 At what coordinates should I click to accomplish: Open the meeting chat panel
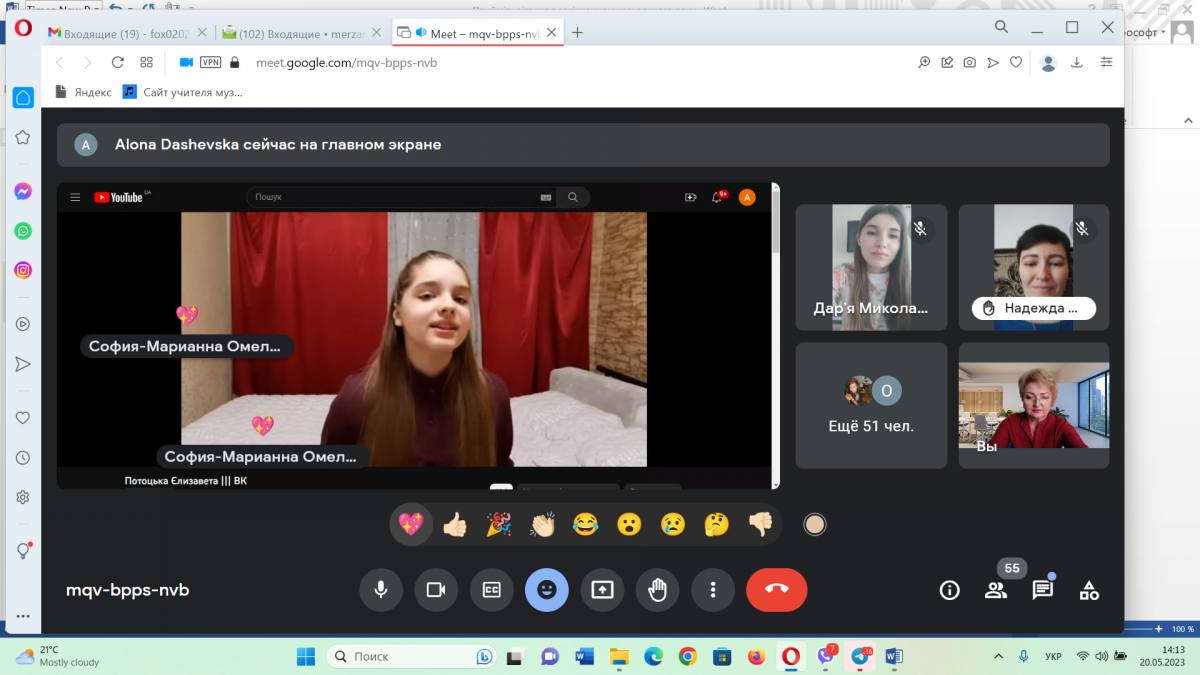click(x=1042, y=590)
